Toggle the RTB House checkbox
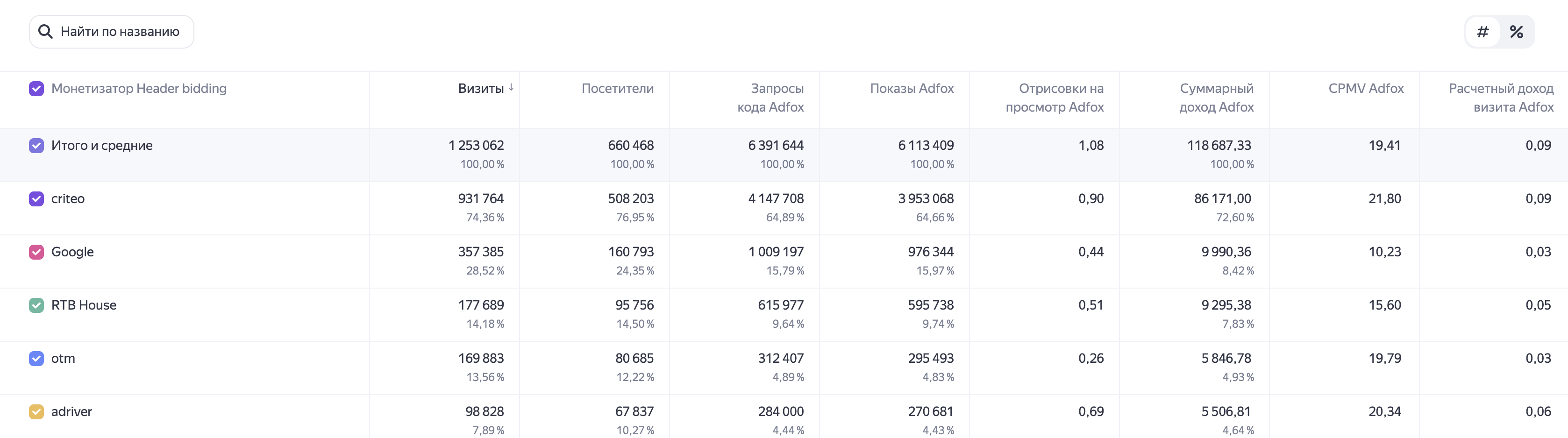 (x=36, y=305)
